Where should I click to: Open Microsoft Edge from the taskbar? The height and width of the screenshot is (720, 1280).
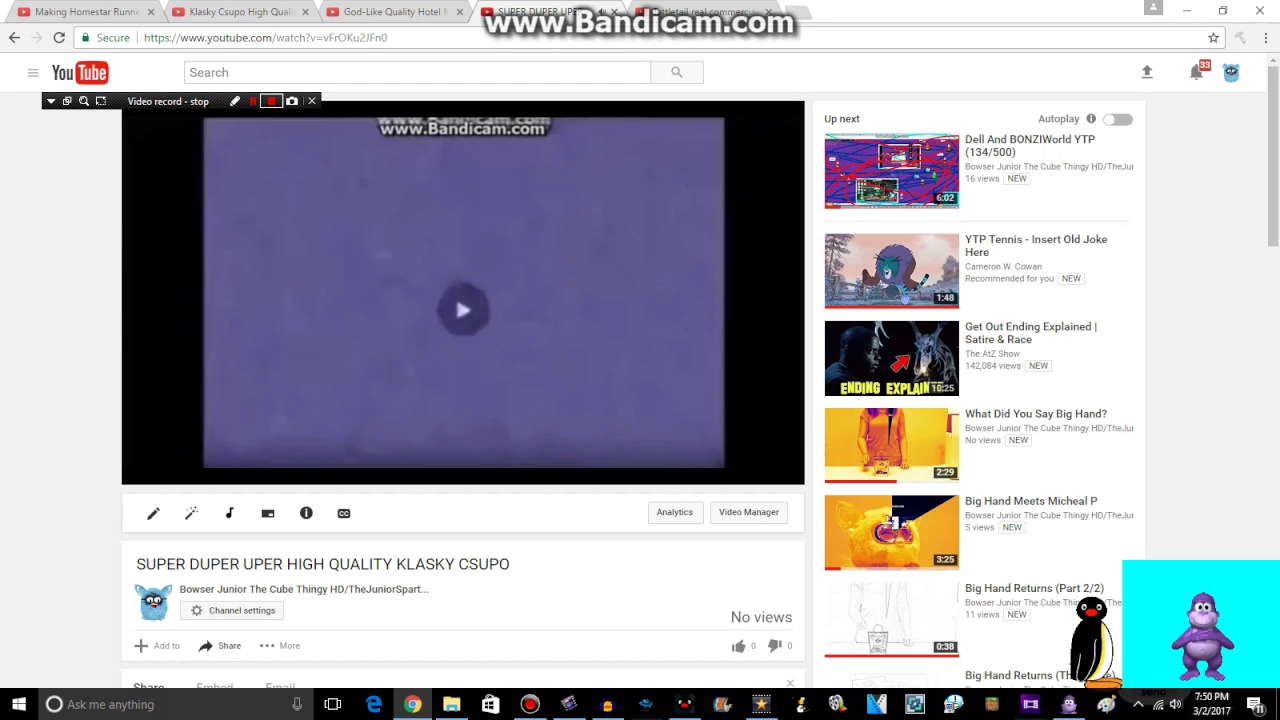[373, 704]
